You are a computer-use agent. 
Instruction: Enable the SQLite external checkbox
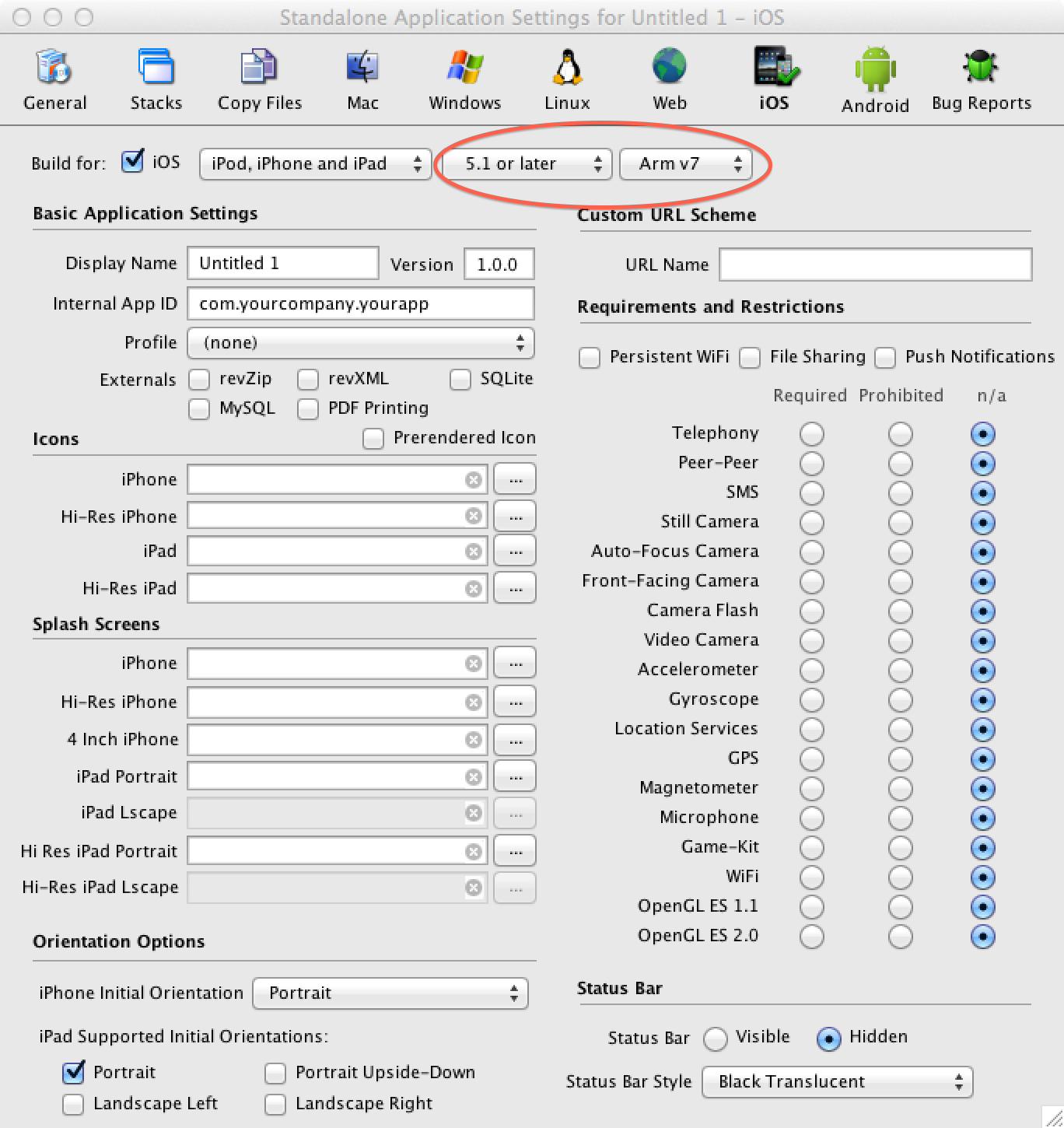coord(460,380)
